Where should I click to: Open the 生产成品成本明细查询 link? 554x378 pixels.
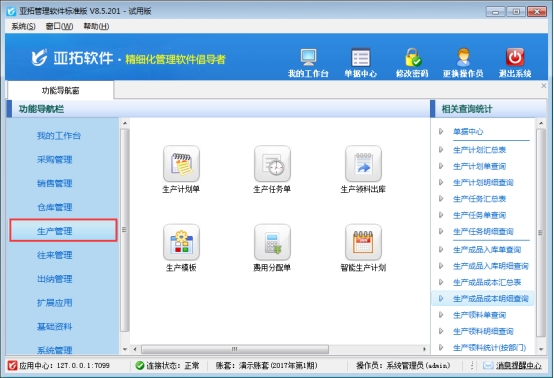coord(490,299)
